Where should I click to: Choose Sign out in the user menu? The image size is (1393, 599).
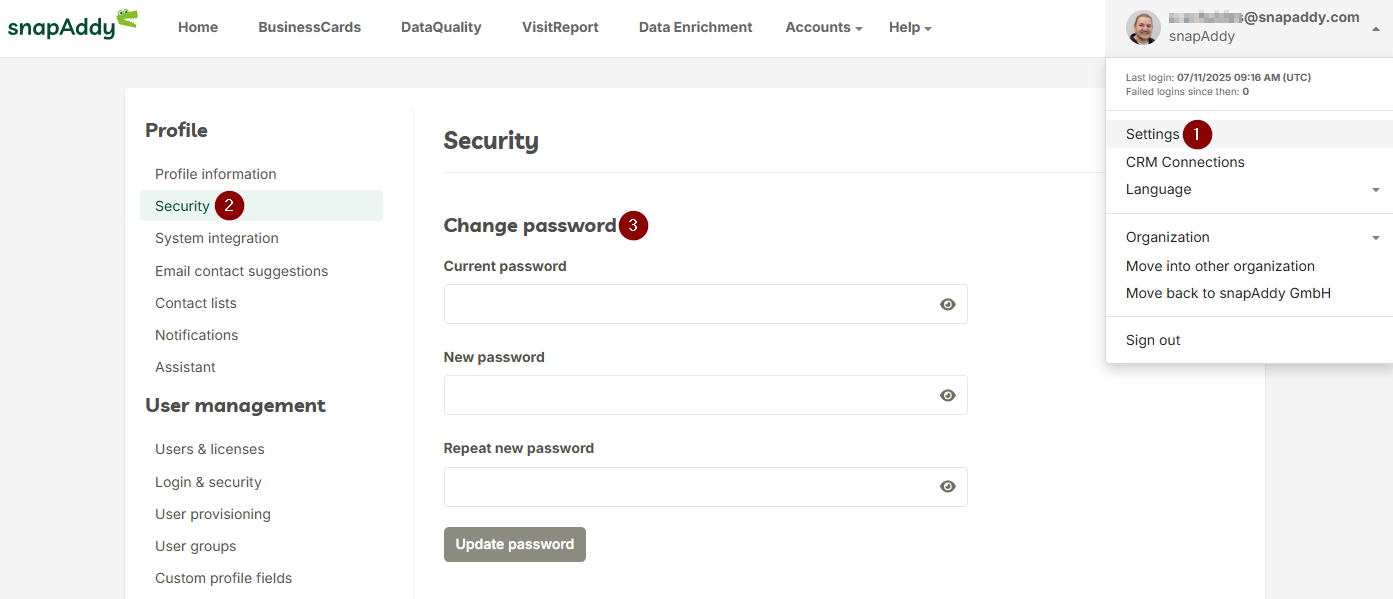(1153, 340)
